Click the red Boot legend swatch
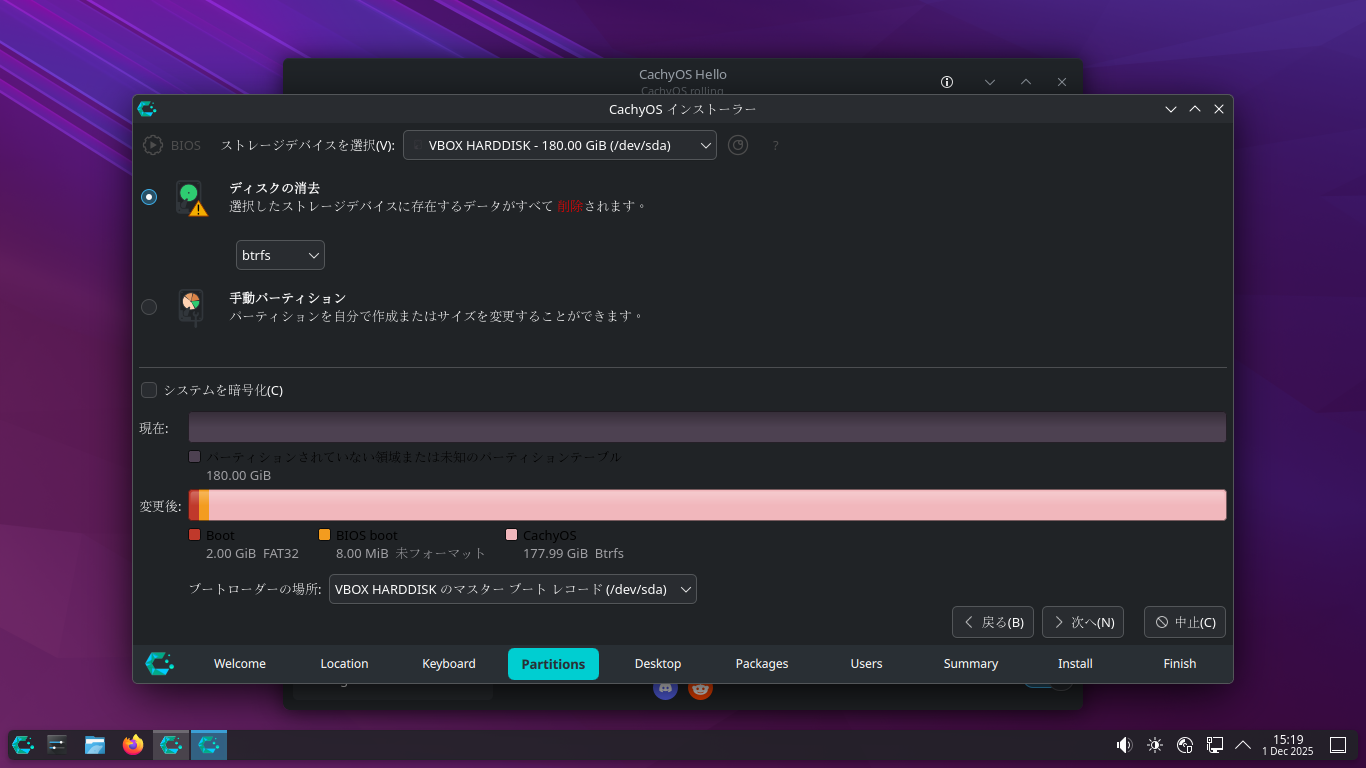The image size is (1366, 768). coord(195,535)
